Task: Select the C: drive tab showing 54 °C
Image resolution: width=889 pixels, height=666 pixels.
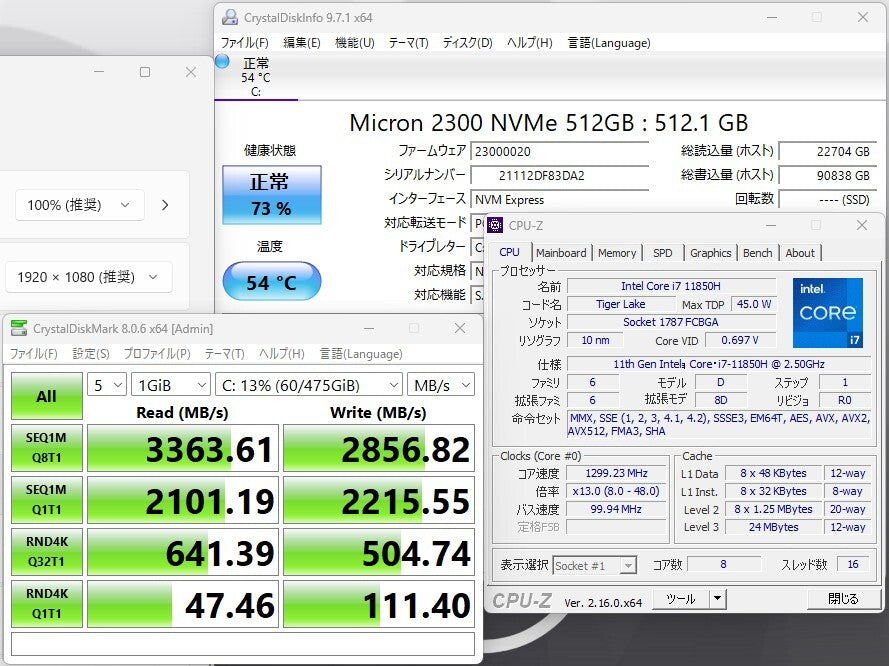Action: [x=256, y=77]
